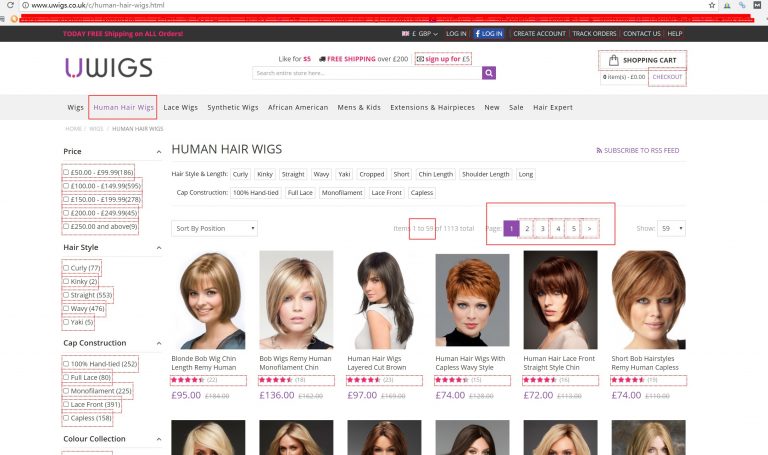Check the £250.00 and above filter
This screenshot has width=768, height=455.
(x=66, y=226)
